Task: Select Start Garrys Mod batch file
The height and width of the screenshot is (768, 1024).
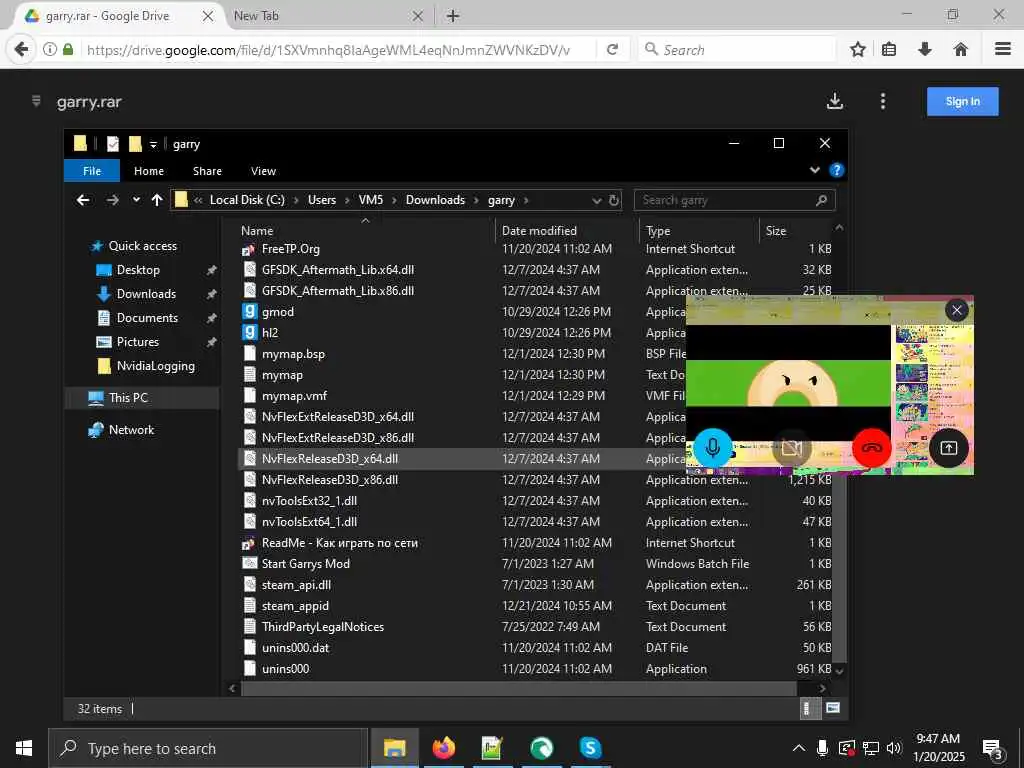Action: click(x=305, y=564)
